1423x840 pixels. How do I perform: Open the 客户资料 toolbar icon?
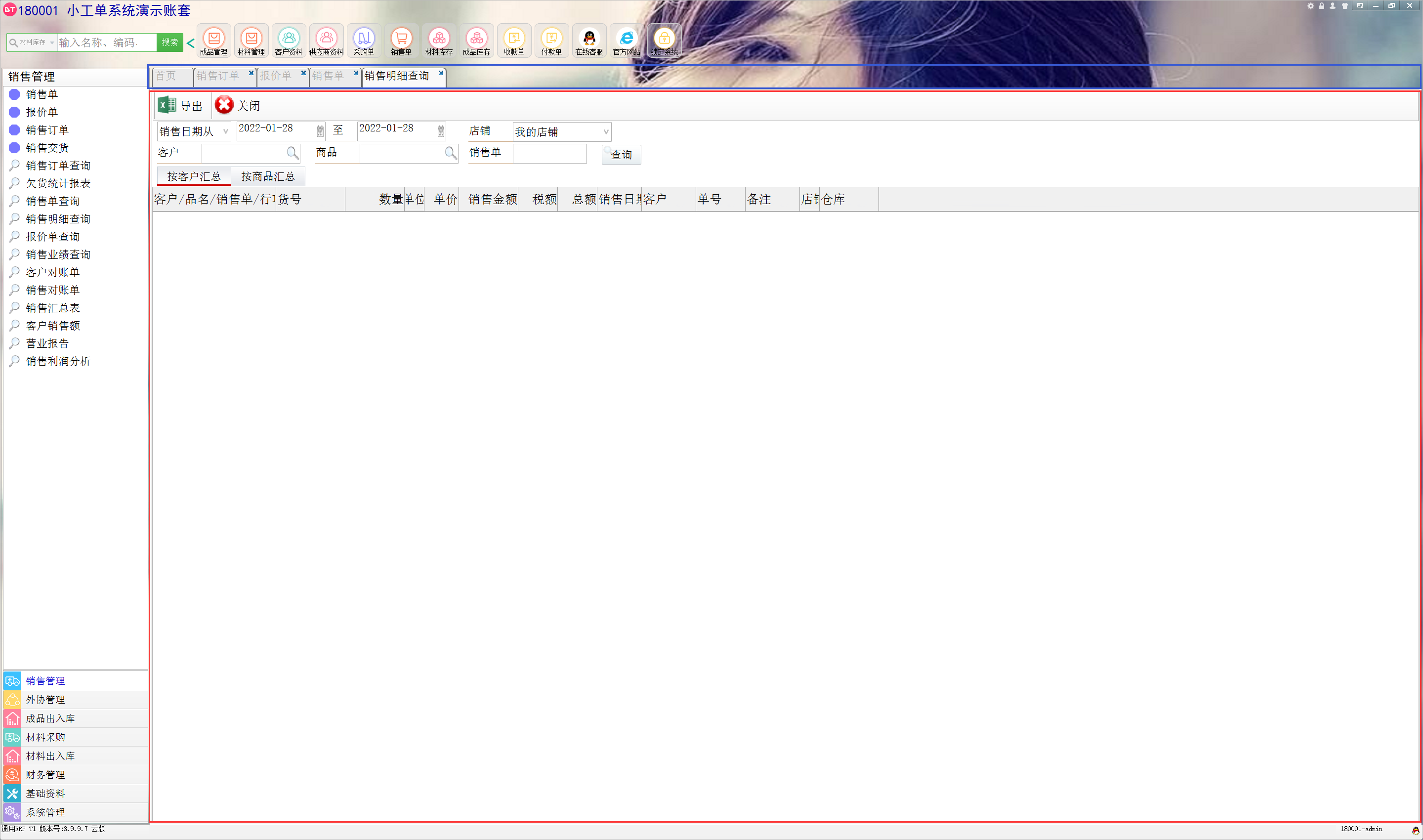pos(289,39)
